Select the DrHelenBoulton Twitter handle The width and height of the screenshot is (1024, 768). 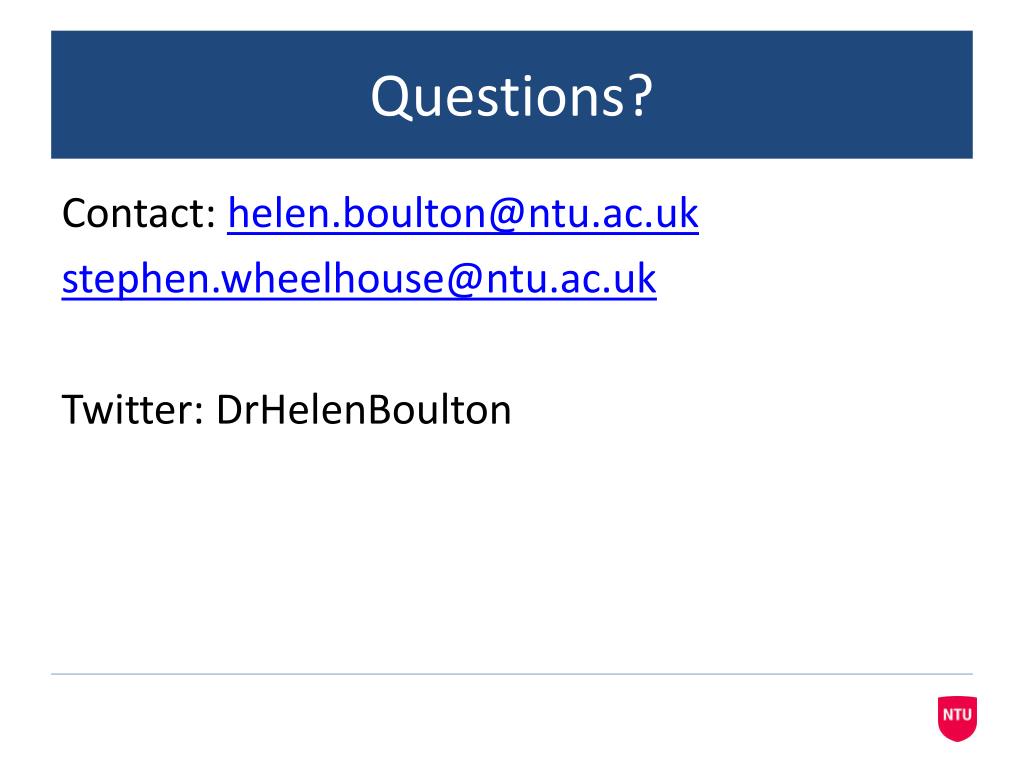pyautogui.click(x=364, y=410)
